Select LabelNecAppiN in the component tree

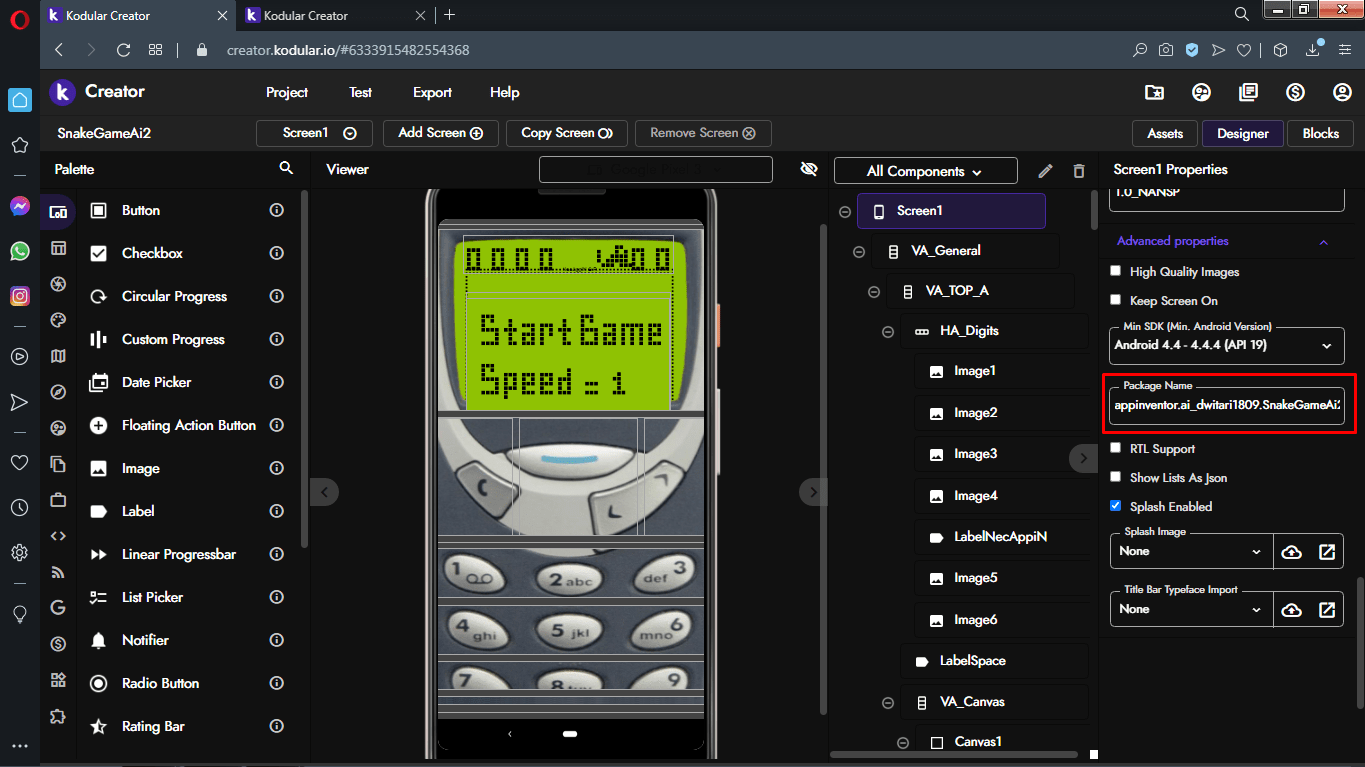[x=1001, y=537]
